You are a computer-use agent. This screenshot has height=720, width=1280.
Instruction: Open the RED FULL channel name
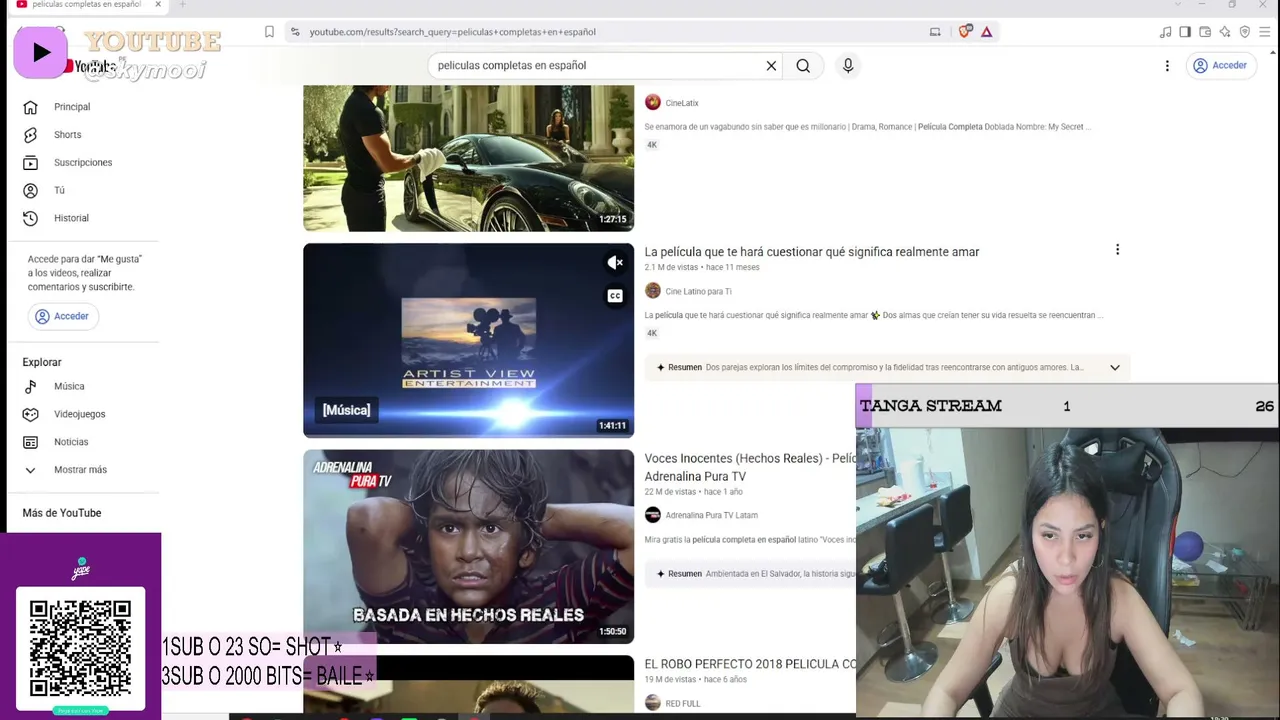point(683,704)
